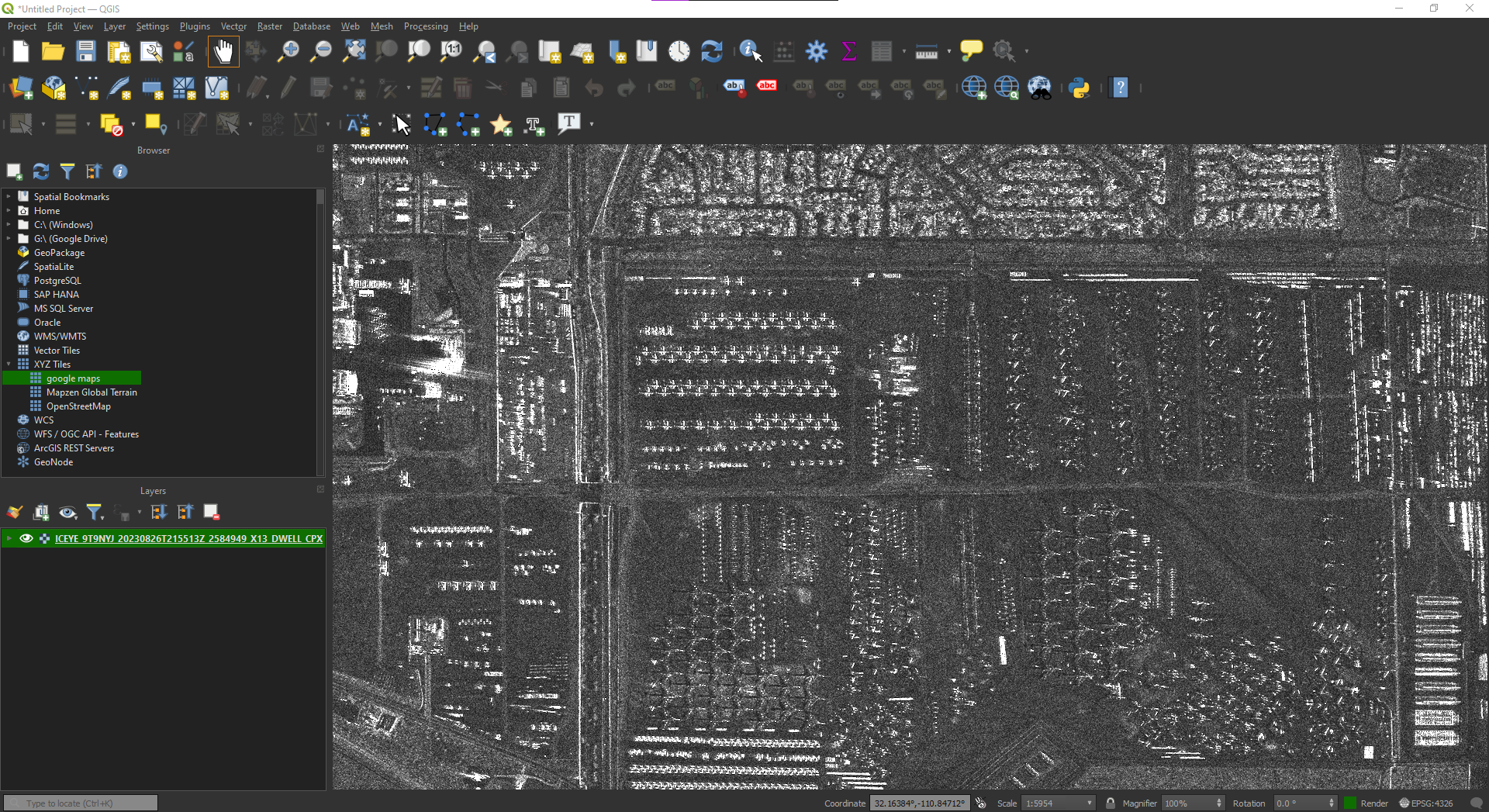Click Zoom Full extent icon
The width and height of the screenshot is (1489, 812).
click(x=354, y=52)
